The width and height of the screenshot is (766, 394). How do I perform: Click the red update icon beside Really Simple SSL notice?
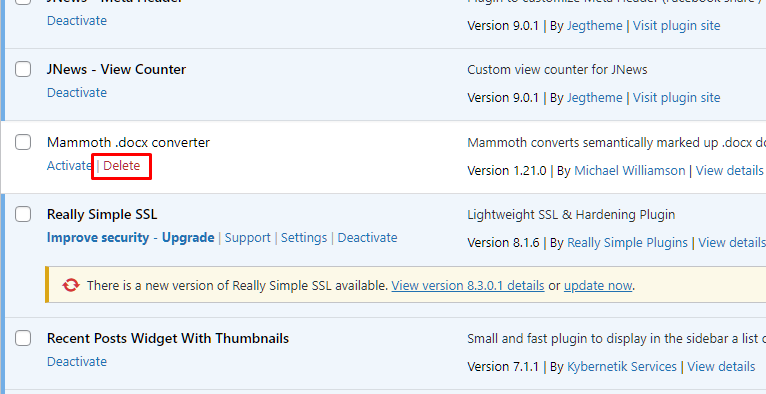point(70,285)
